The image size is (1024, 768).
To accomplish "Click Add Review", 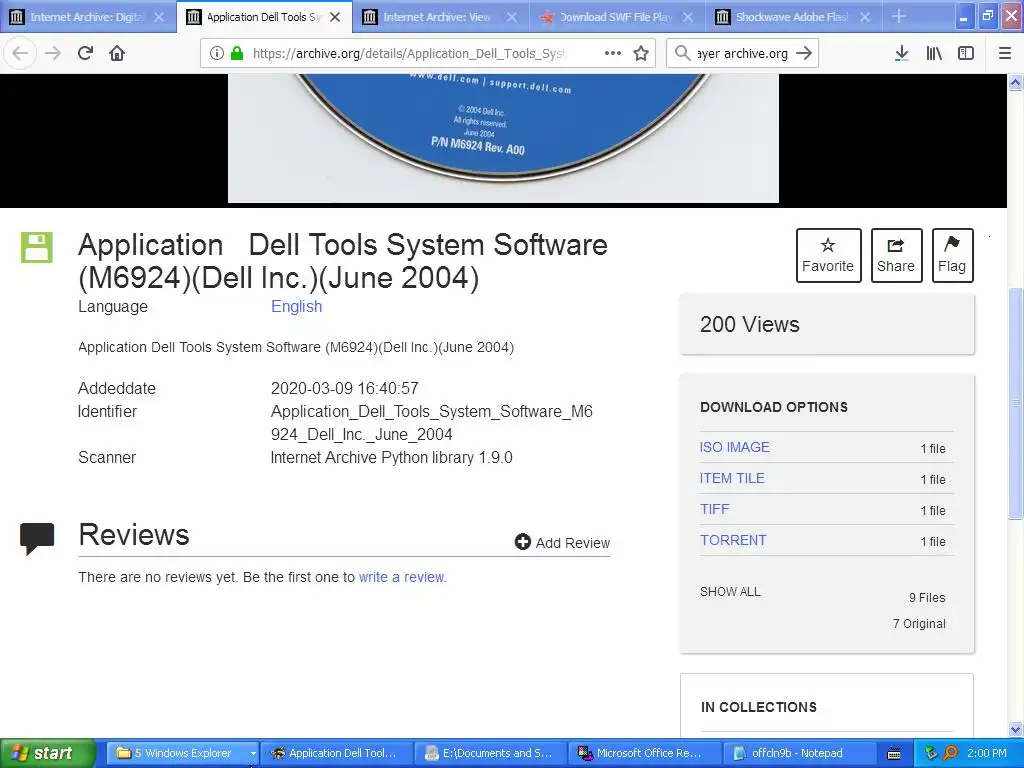I will coord(562,542).
